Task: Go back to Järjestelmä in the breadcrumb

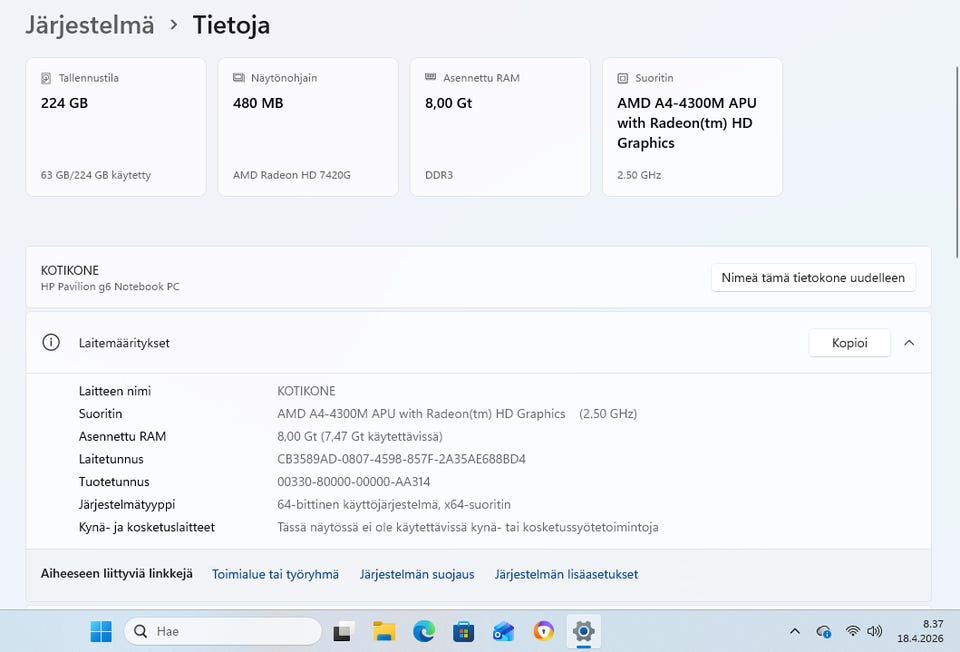Action: [x=90, y=25]
